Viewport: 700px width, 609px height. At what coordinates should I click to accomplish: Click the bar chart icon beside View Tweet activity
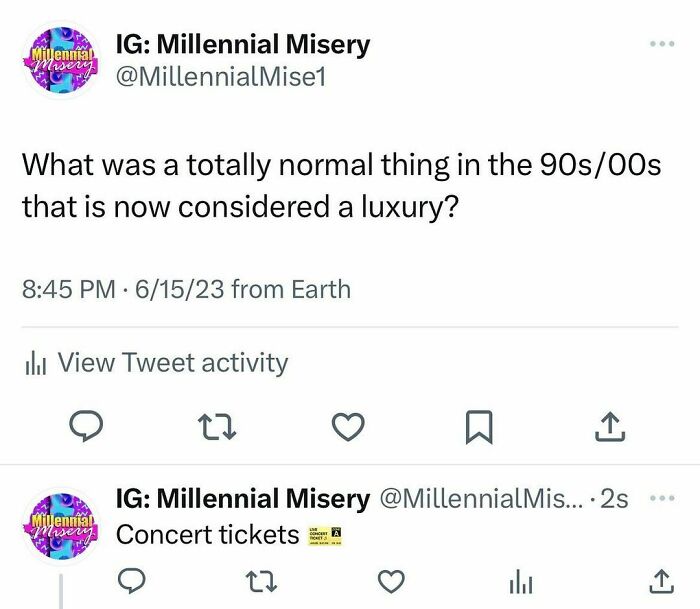(36, 363)
